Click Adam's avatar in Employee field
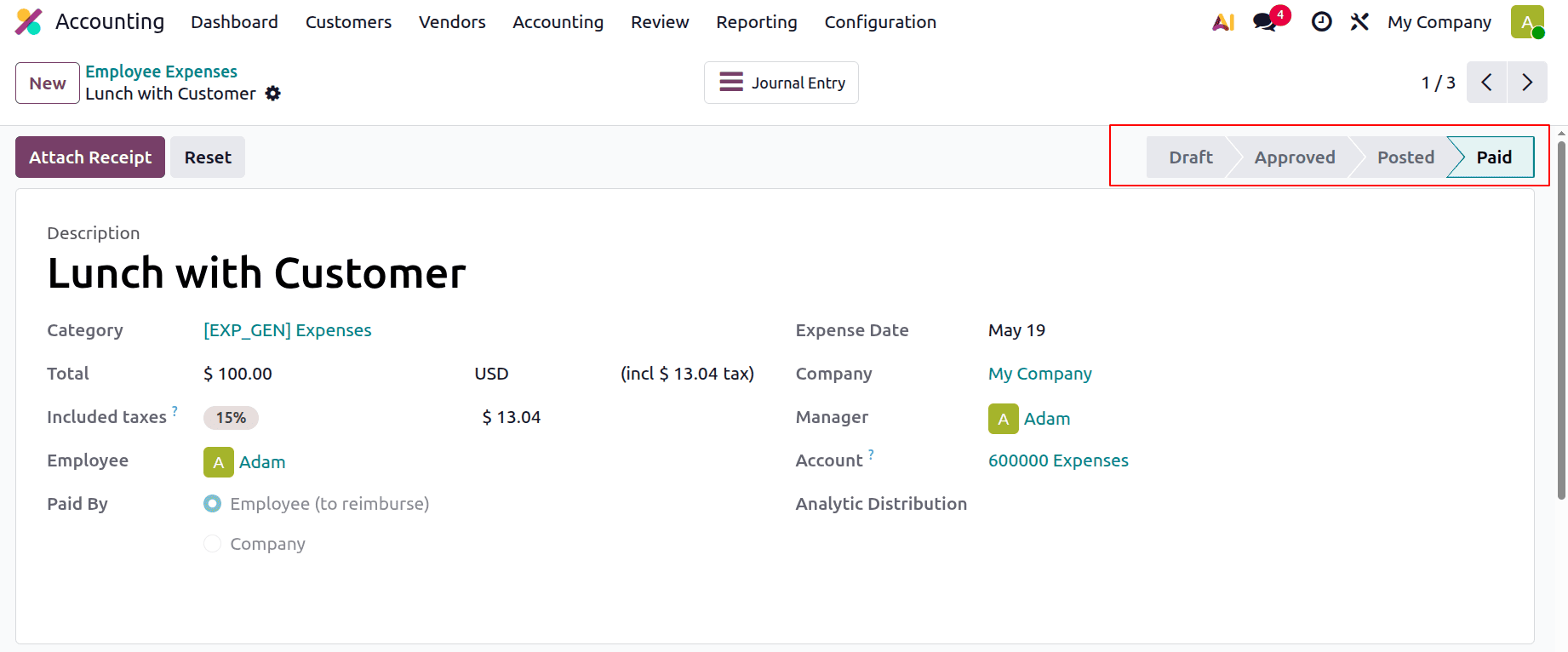This screenshot has width=1568, height=652. (218, 462)
